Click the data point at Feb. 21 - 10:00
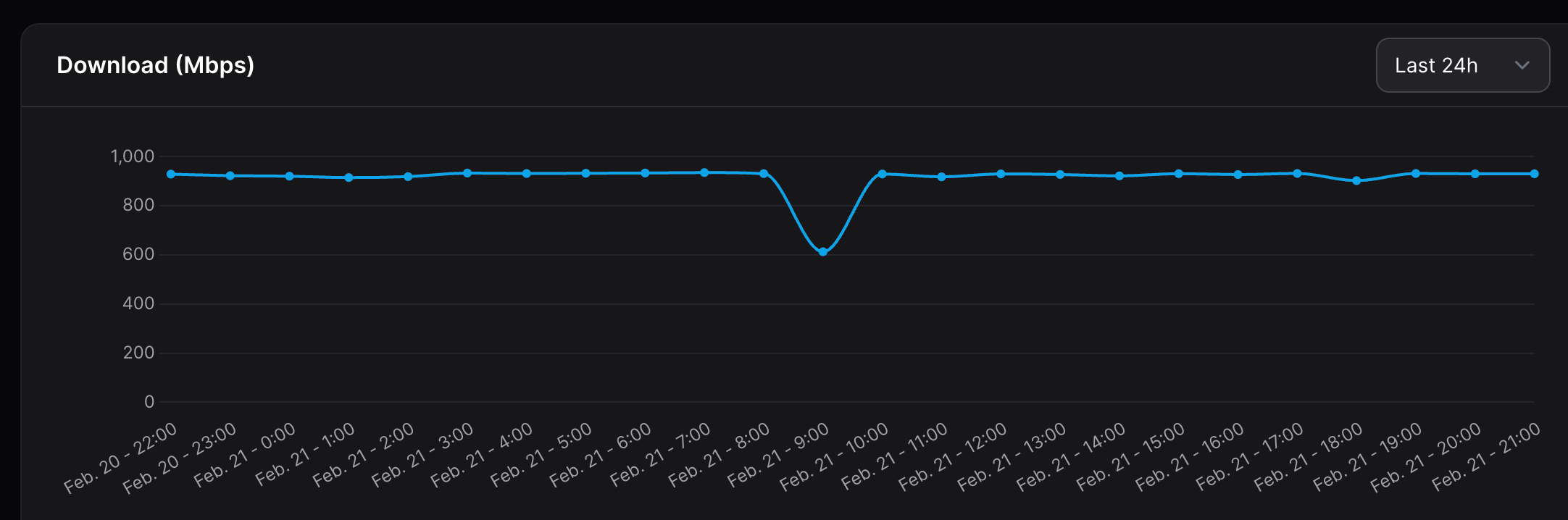The height and width of the screenshot is (520, 1568). 883,175
